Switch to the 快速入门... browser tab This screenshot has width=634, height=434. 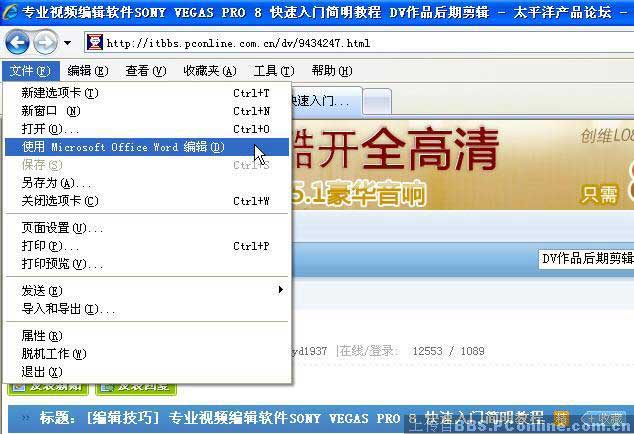325,101
